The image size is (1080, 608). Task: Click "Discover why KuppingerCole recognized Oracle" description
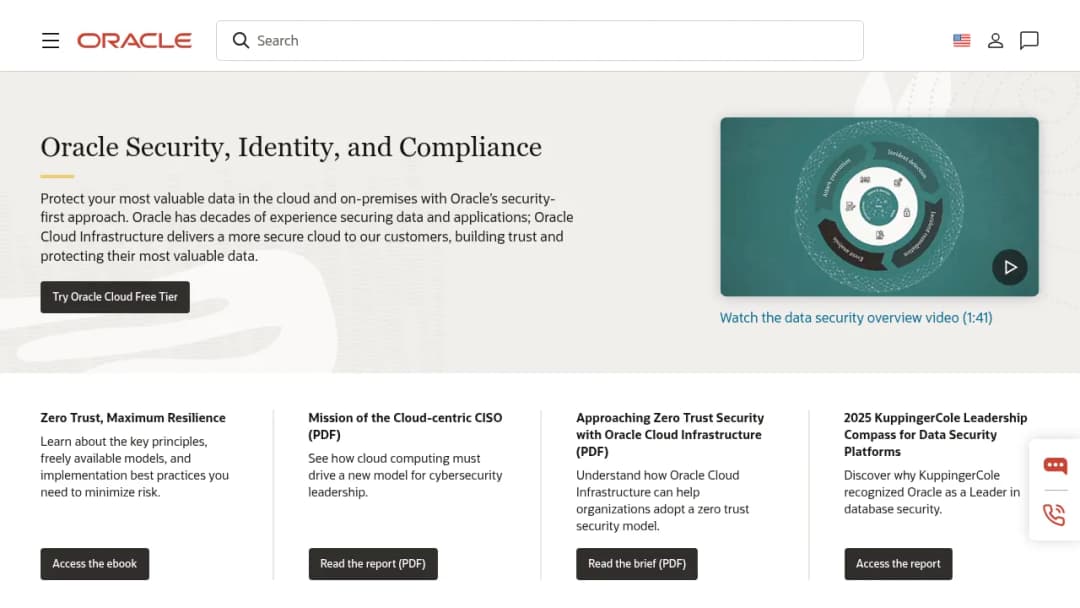(x=932, y=492)
